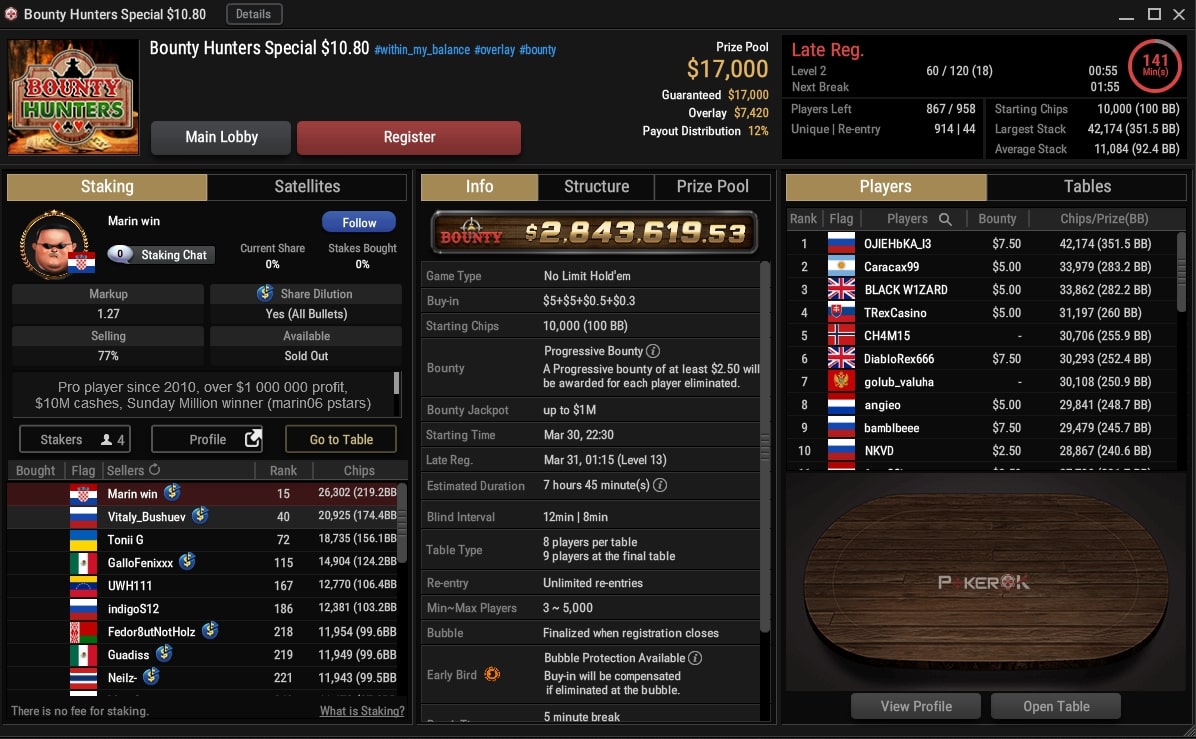The image size is (1196, 739).
Task: Open the Details dropdown in title bar
Action: tap(254, 14)
